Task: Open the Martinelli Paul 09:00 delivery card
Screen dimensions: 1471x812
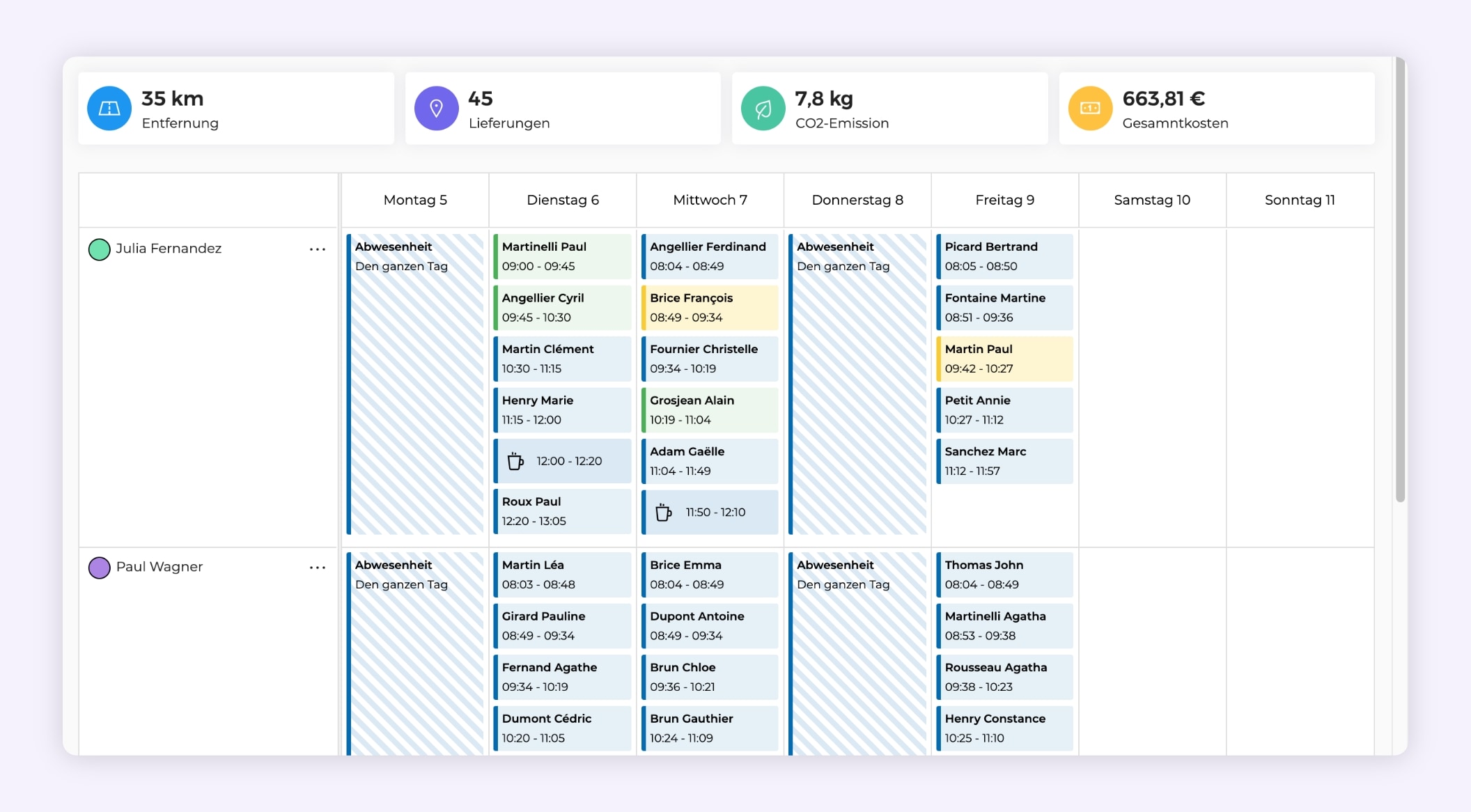Action: pos(563,256)
